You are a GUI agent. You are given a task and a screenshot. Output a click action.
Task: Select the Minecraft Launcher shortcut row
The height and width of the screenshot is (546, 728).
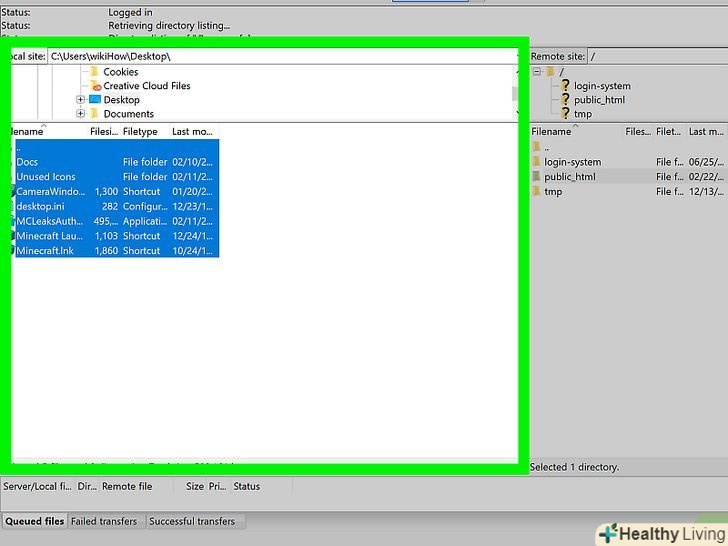pyautogui.click(x=117, y=236)
